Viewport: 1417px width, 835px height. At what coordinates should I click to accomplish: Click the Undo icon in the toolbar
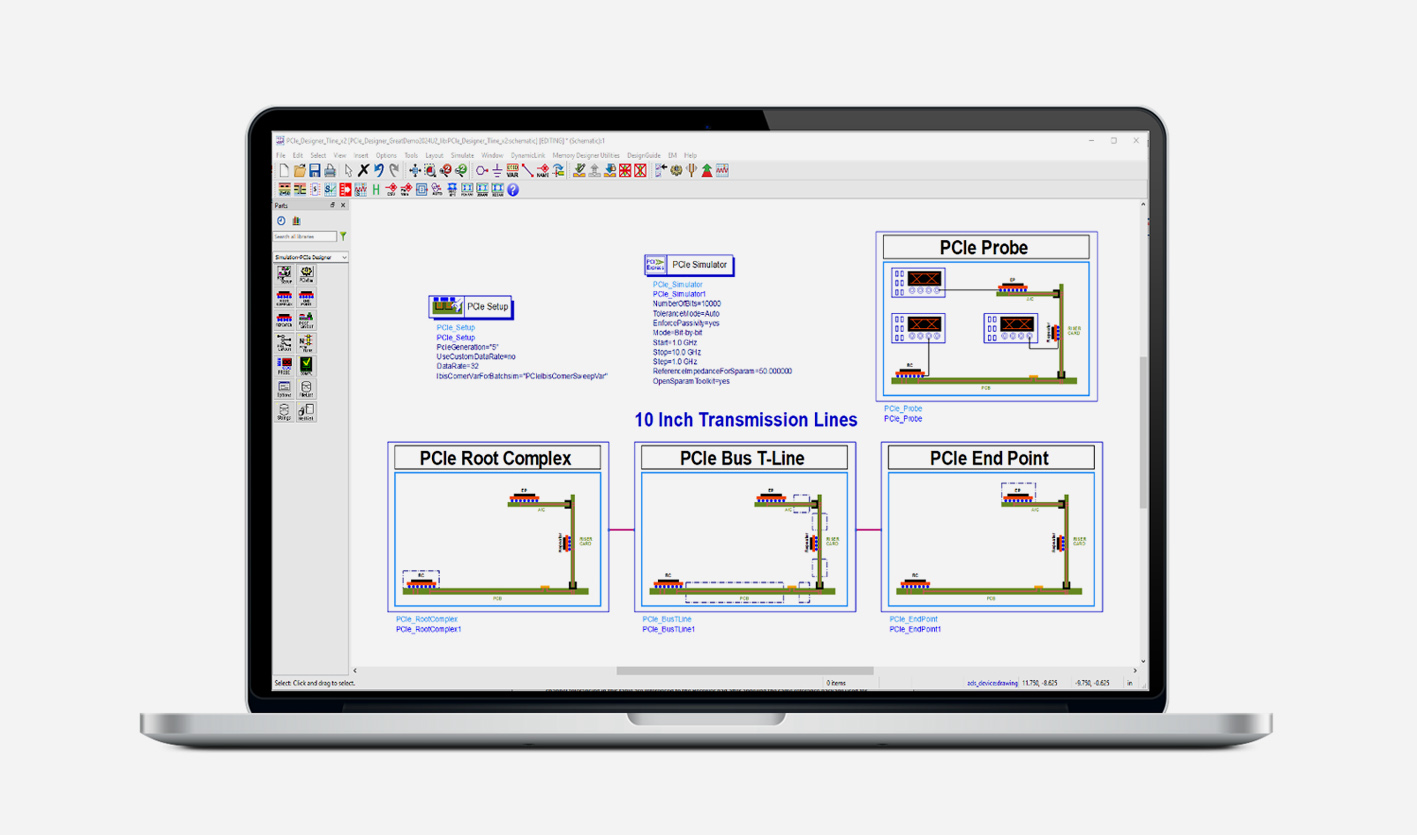pyautogui.click(x=379, y=171)
